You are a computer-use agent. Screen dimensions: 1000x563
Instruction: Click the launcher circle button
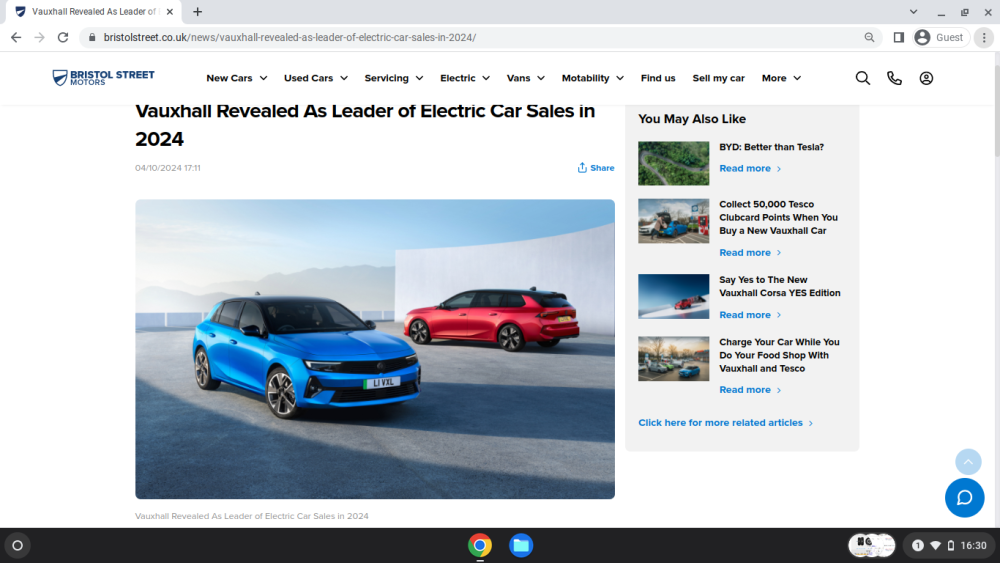tap(18, 545)
